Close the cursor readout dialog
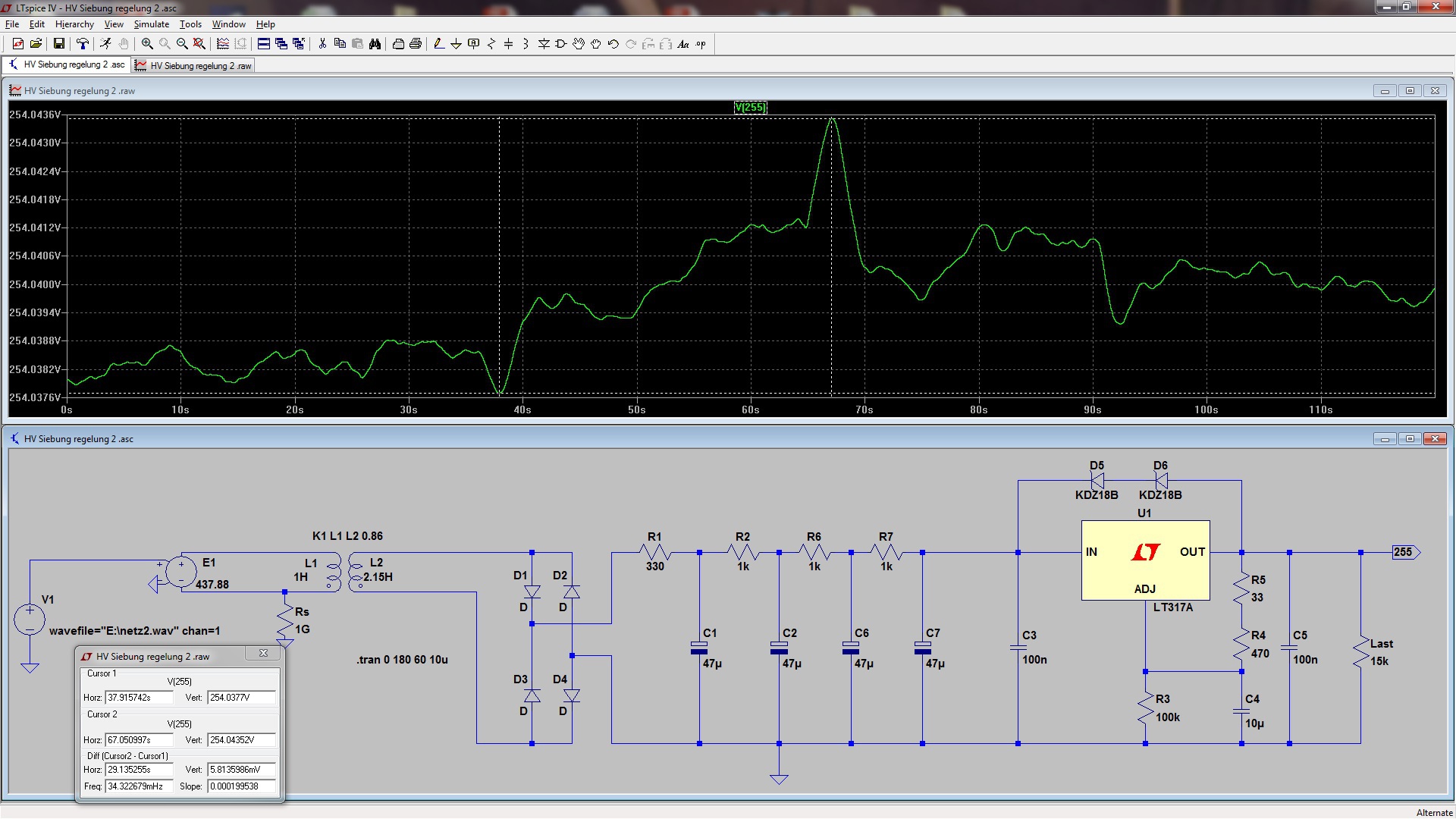This screenshot has height=819, width=1456. click(x=263, y=654)
